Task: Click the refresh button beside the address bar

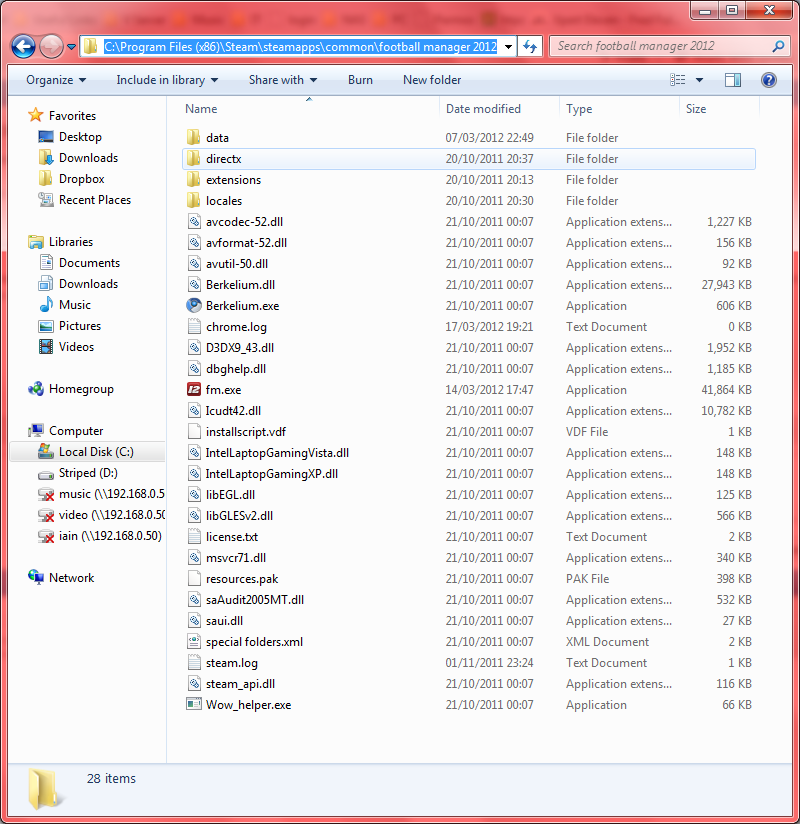Action: 530,47
